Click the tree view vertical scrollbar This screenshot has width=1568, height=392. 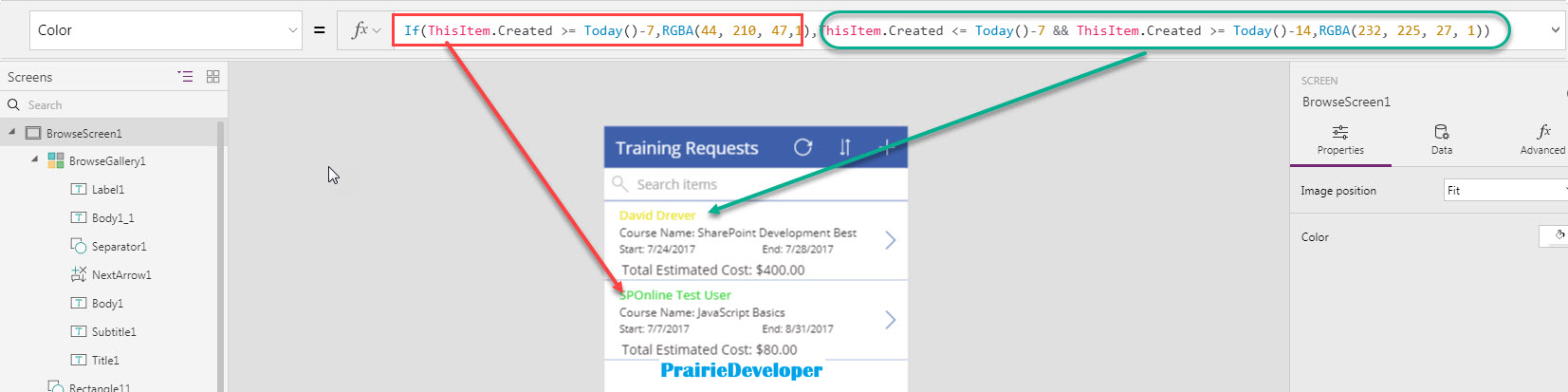[x=221, y=256]
